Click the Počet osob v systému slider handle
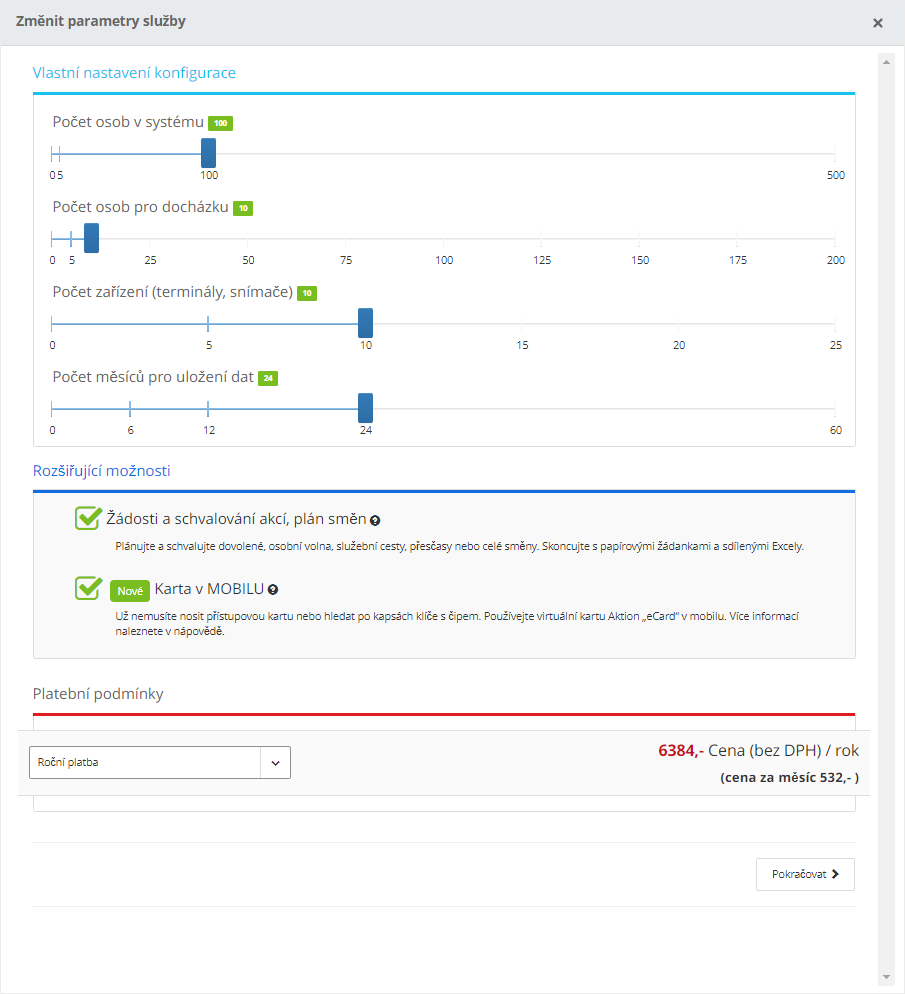This screenshot has height=994, width=905. (208, 154)
